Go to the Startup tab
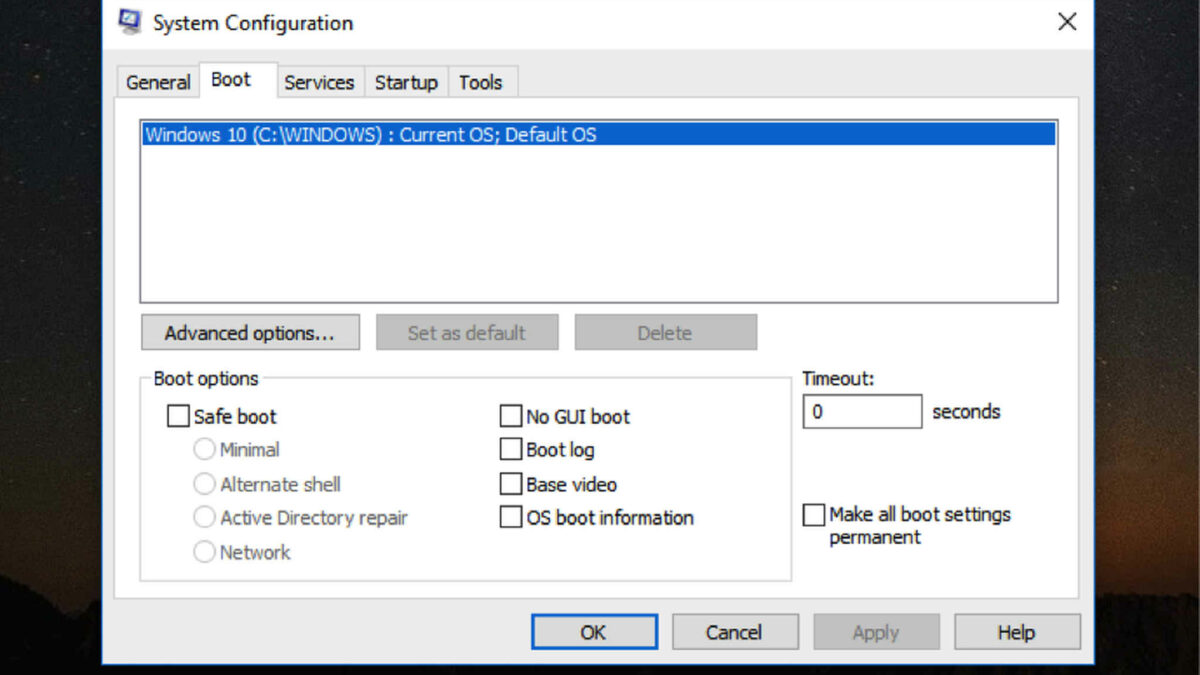This screenshot has width=1200, height=675. point(406,83)
